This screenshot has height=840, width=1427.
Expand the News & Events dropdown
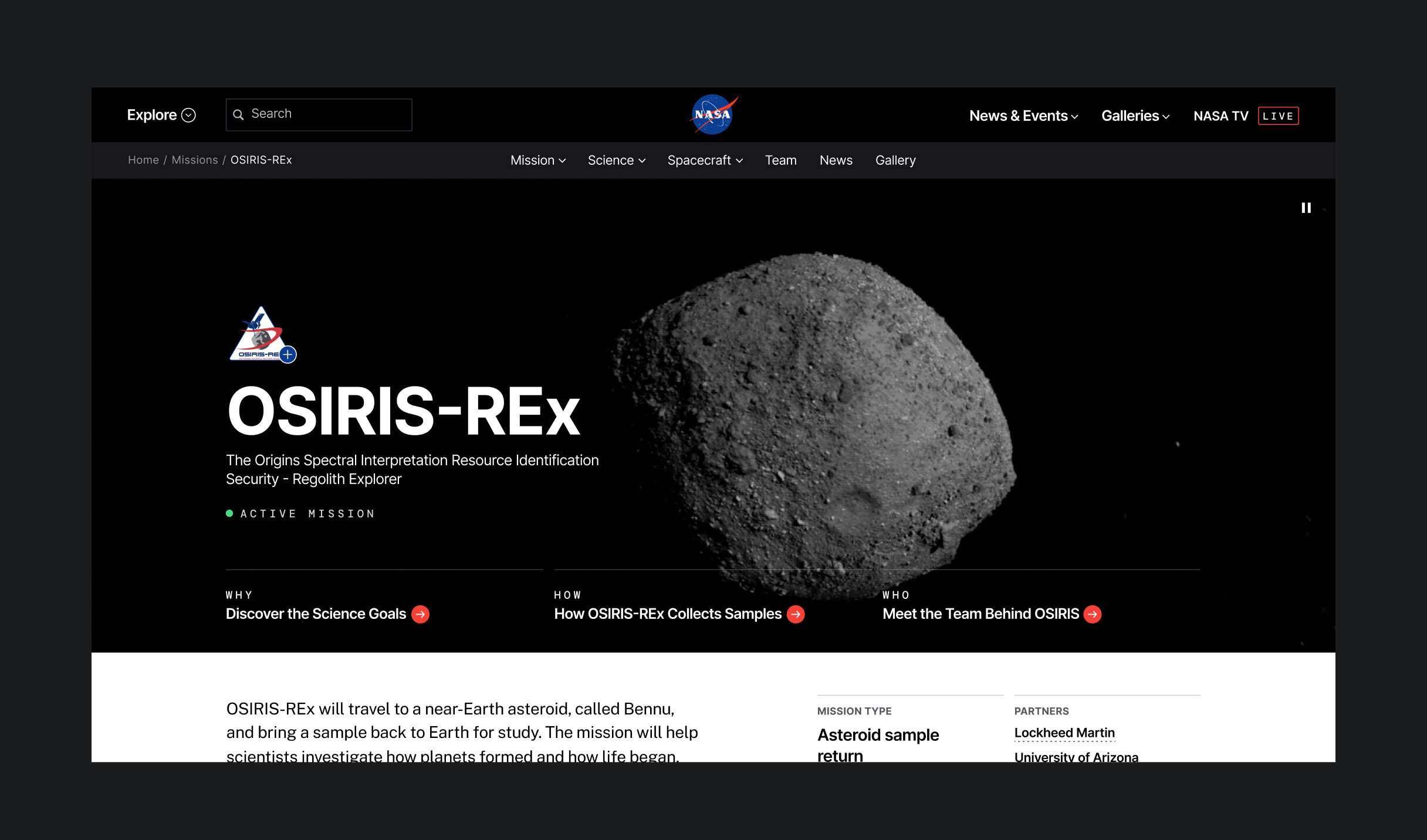(x=1023, y=116)
